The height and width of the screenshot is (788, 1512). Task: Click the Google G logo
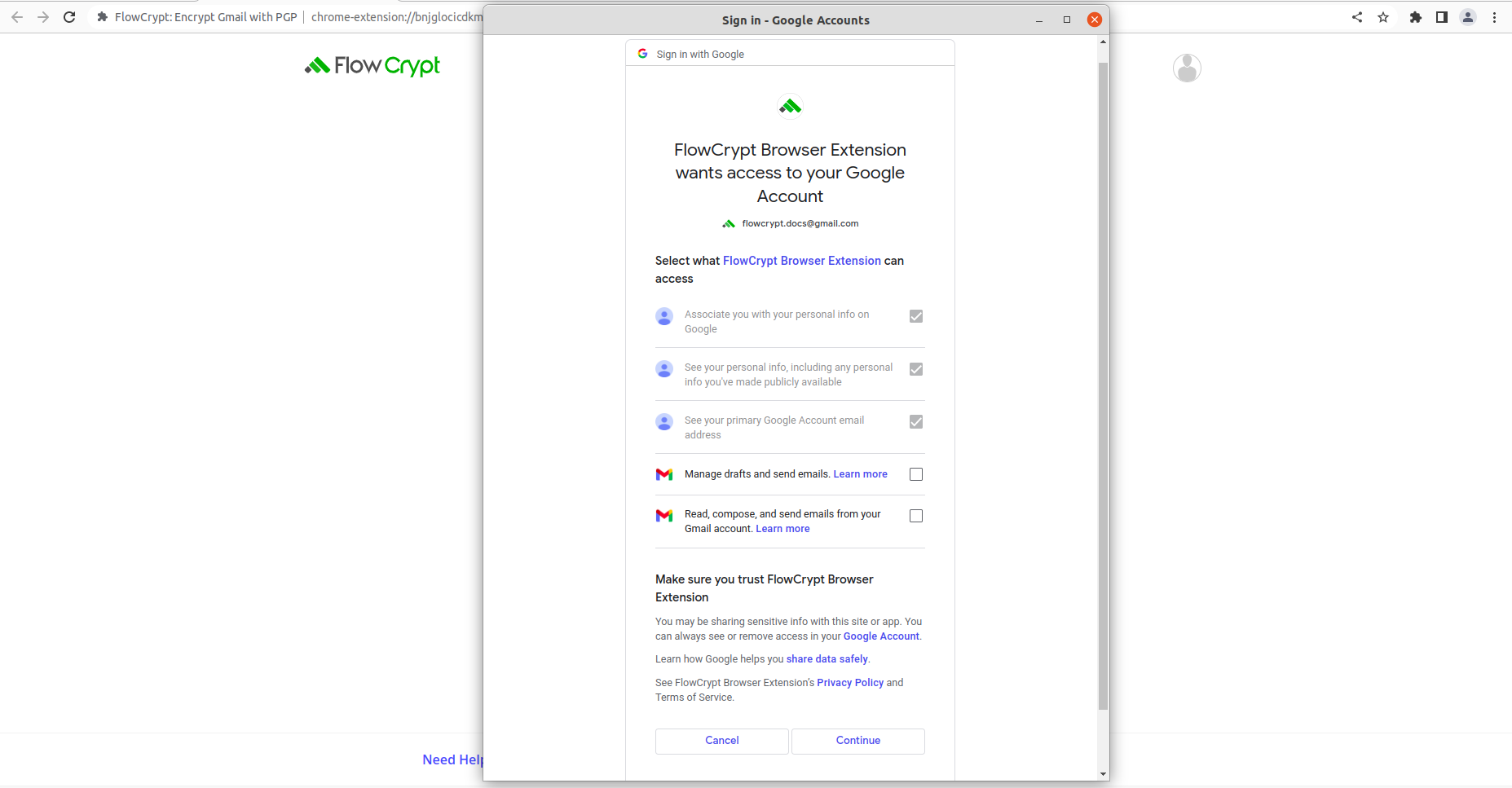(x=642, y=54)
